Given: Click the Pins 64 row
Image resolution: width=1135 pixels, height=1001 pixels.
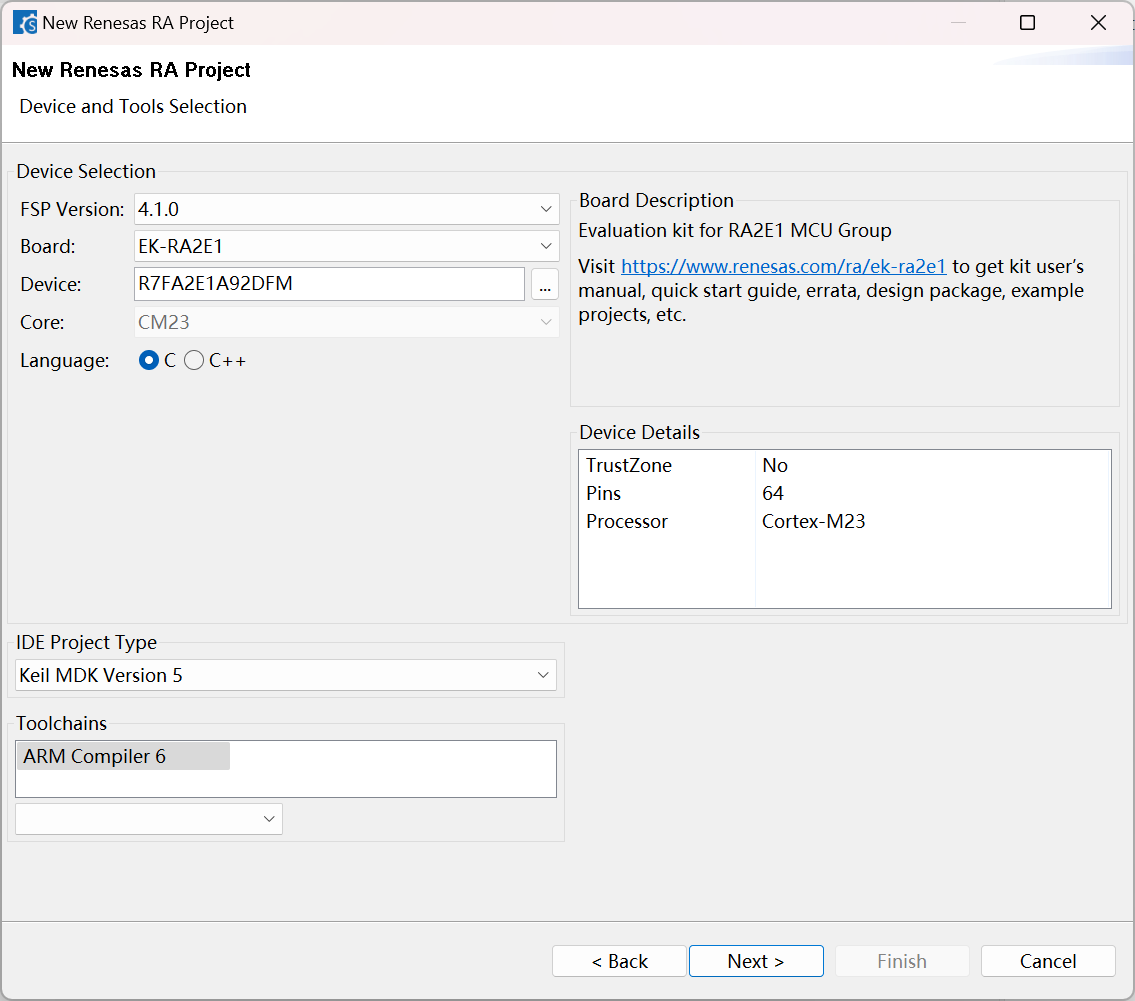Looking at the screenshot, I should point(844,494).
